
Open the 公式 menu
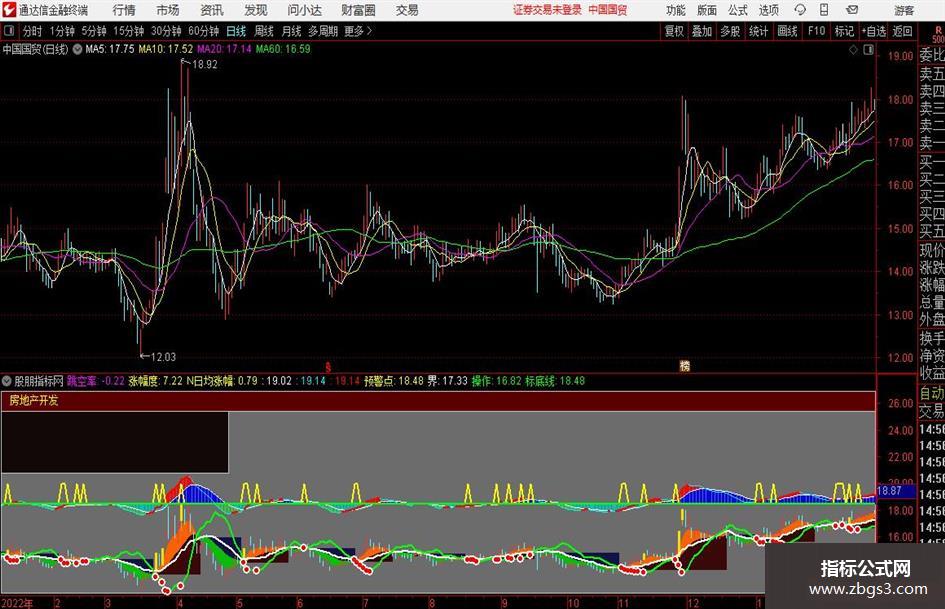point(737,10)
